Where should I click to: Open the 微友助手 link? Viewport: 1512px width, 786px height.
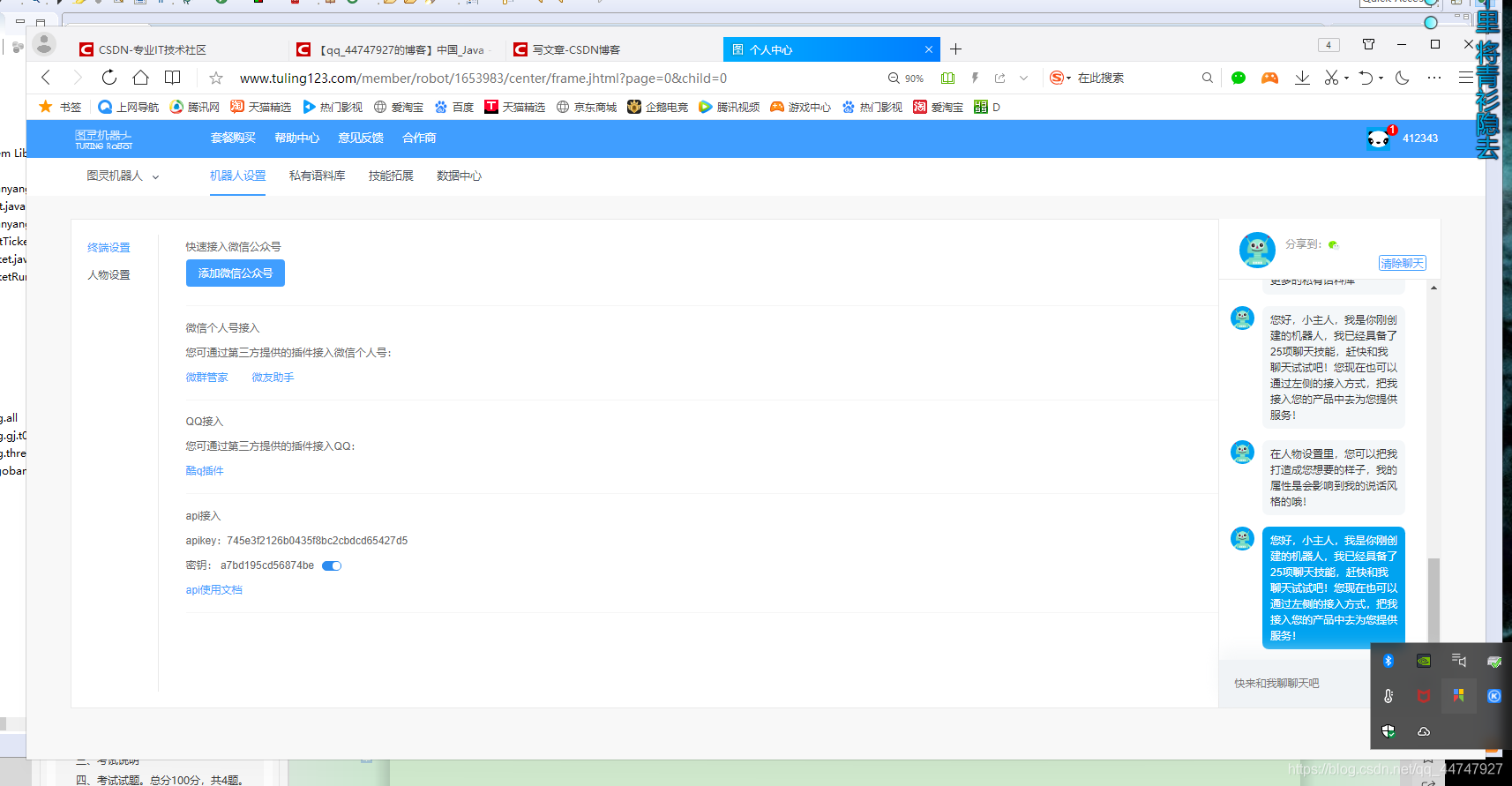pyautogui.click(x=273, y=377)
